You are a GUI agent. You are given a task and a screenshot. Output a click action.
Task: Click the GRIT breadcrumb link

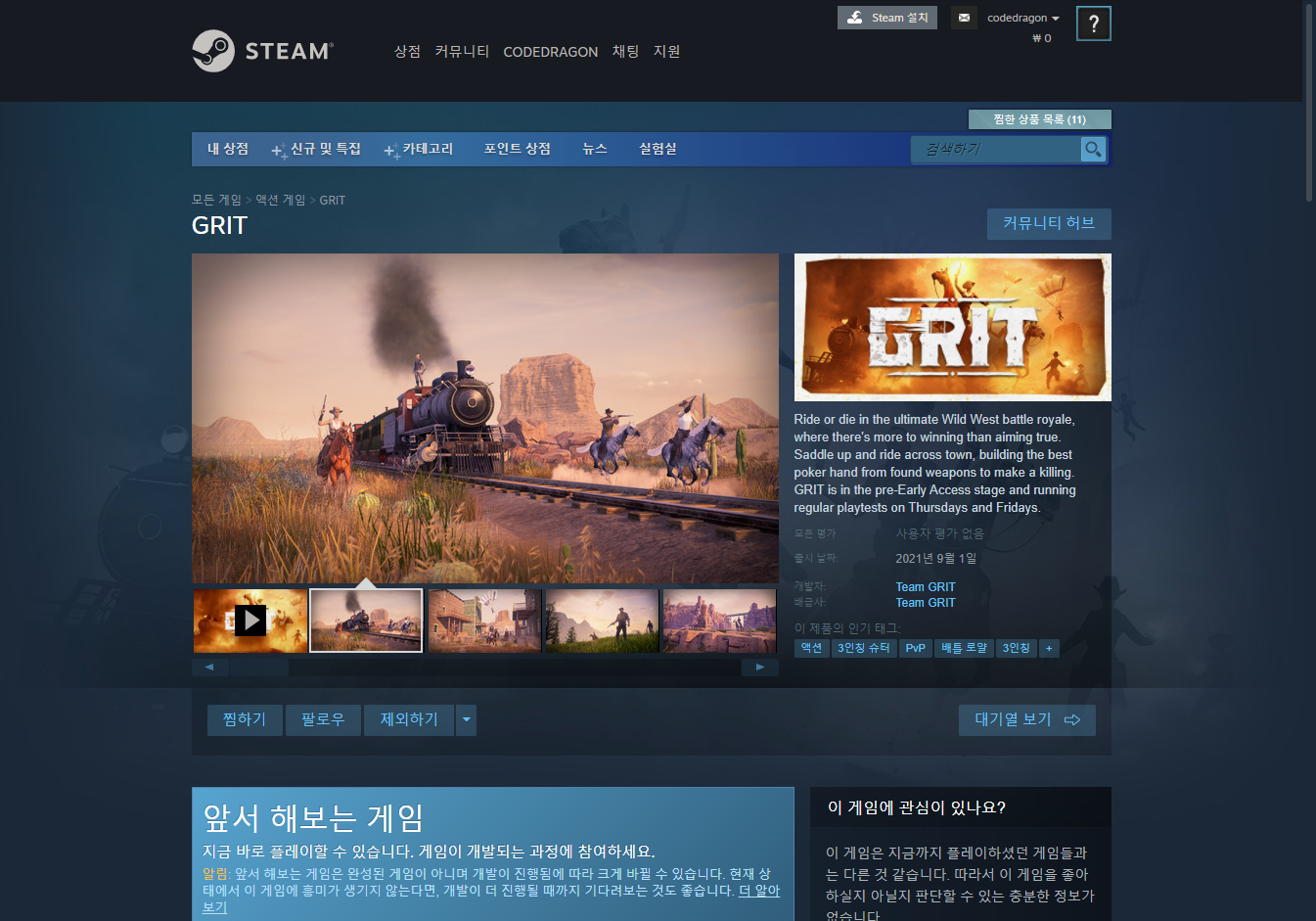tap(333, 200)
